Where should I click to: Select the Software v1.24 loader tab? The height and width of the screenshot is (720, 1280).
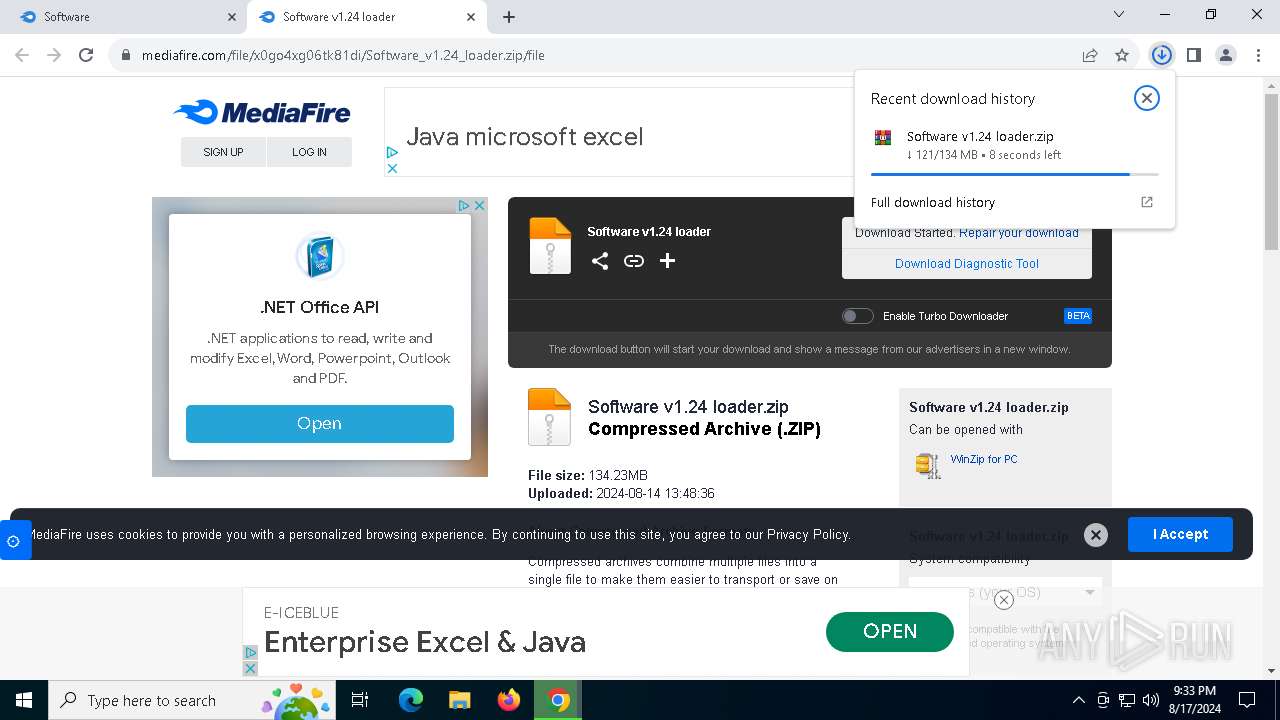(x=367, y=17)
